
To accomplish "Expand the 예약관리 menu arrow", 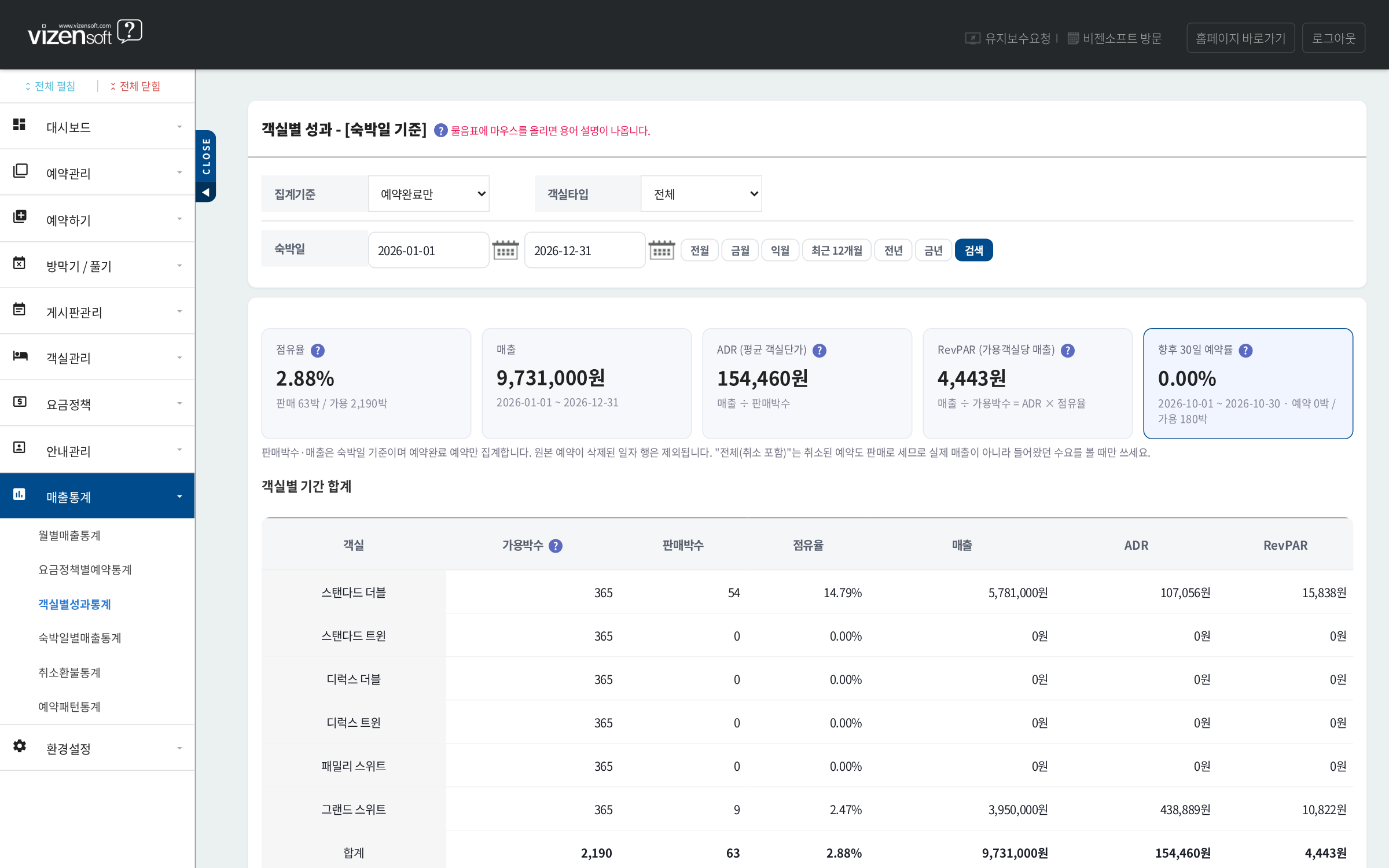I will point(179,172).
